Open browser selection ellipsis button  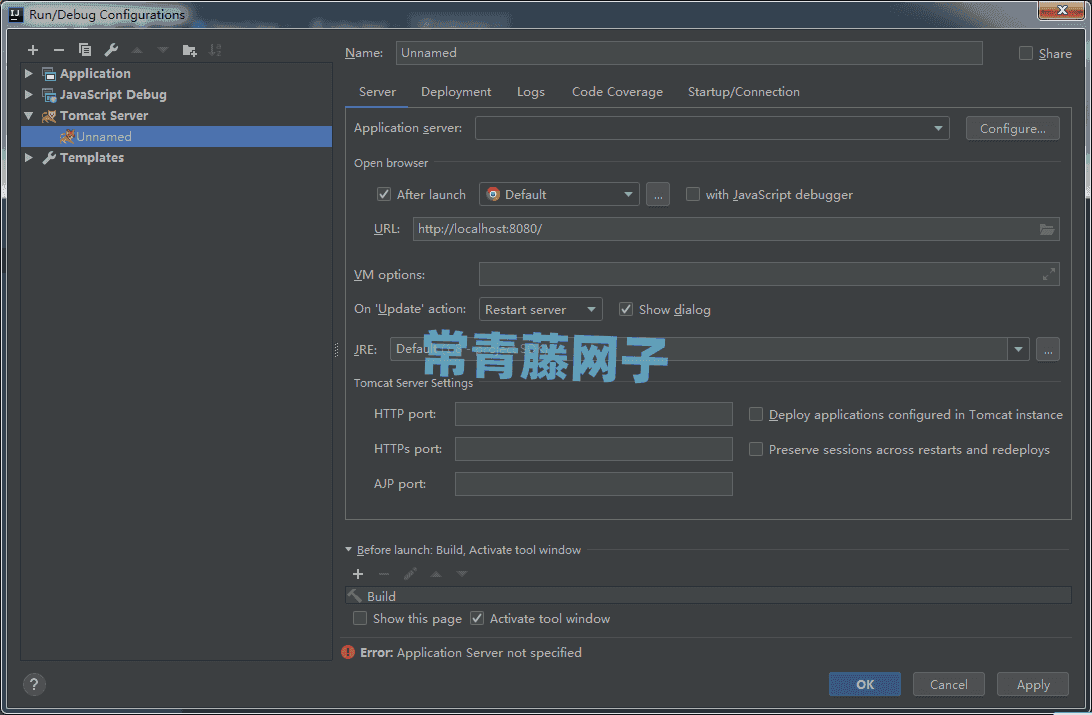tap(658, 194)
